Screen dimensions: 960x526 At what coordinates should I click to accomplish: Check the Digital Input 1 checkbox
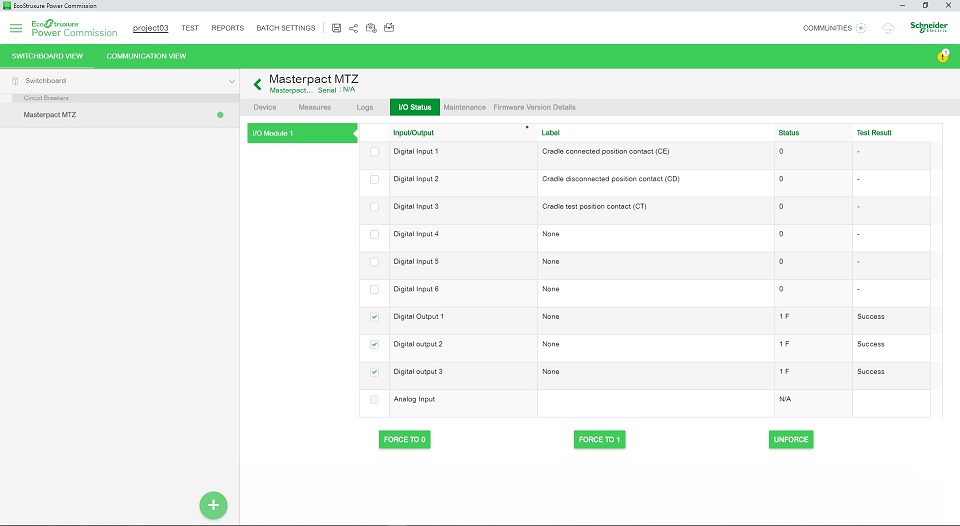[375, 152]
